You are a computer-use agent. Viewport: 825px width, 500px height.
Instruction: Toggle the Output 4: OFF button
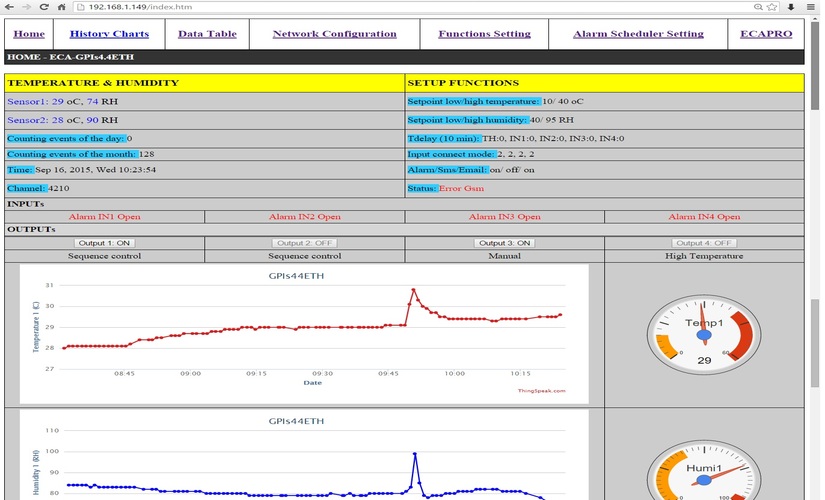pyautogui.click(x=704, y=243)
